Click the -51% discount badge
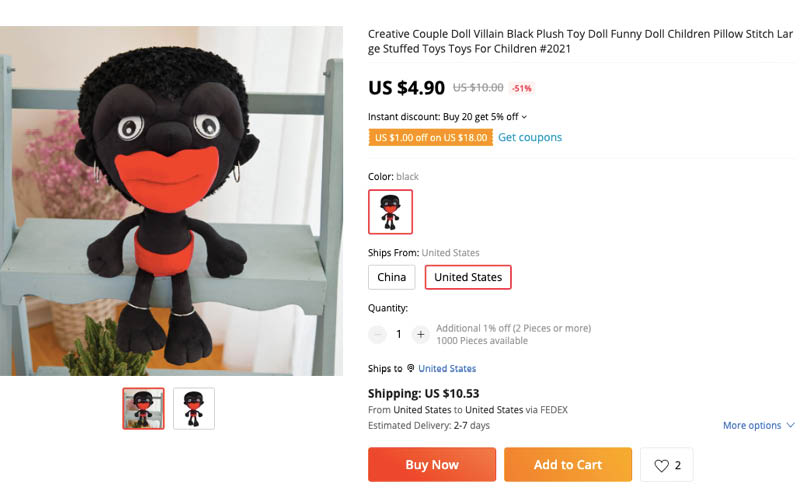800x500 pixels. pyautogui.click(x=521, y=88)
